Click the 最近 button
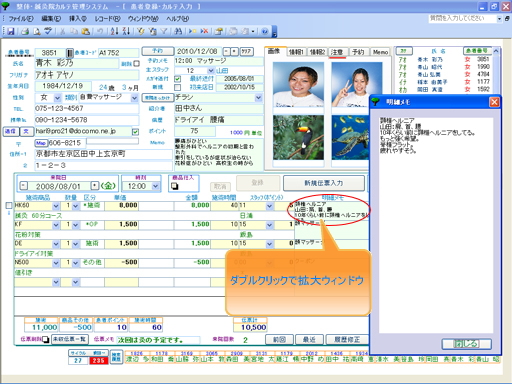Viewport: 512px width, 384px height. coord(309,340)
